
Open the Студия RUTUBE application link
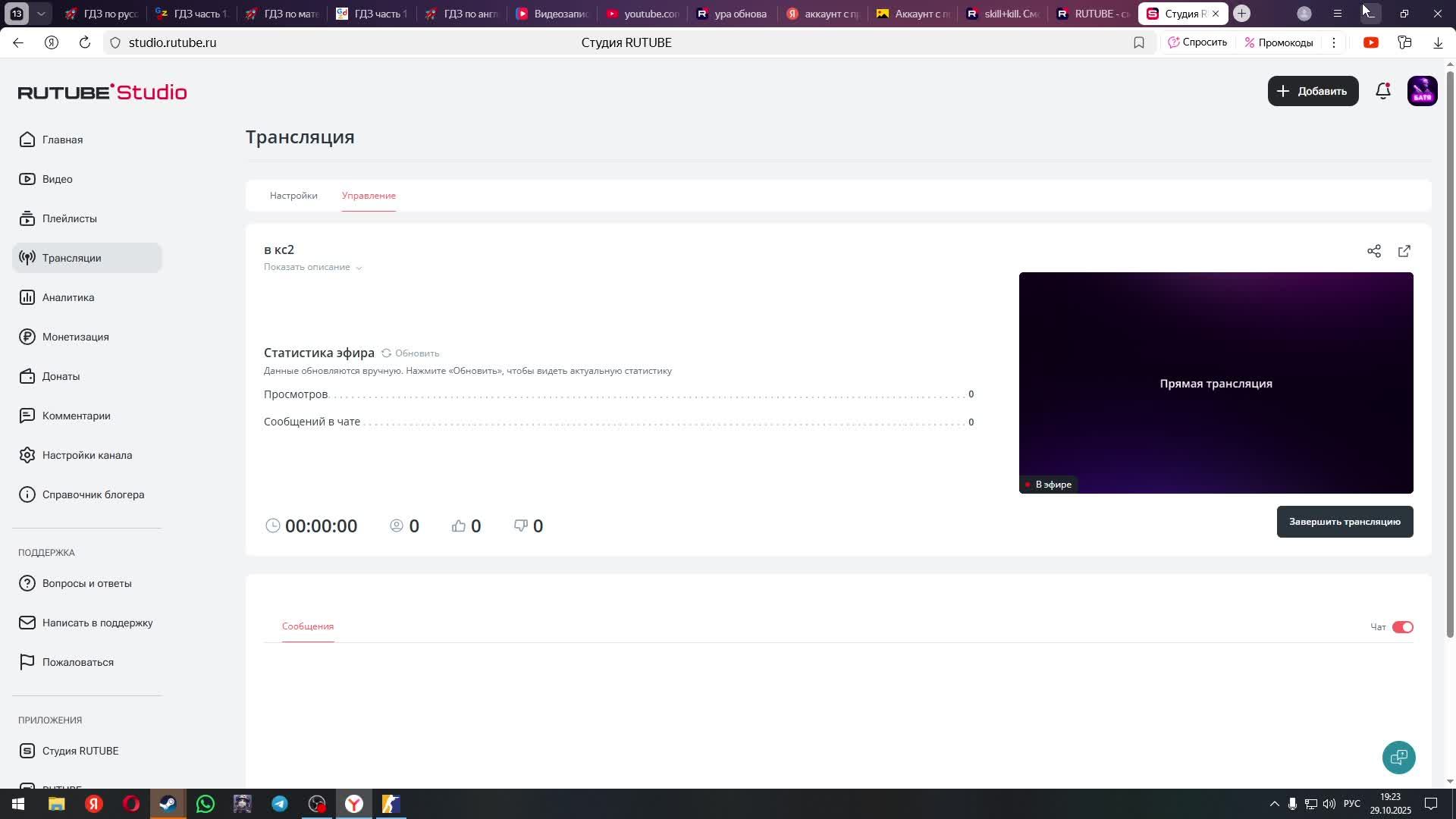point(87,751)
